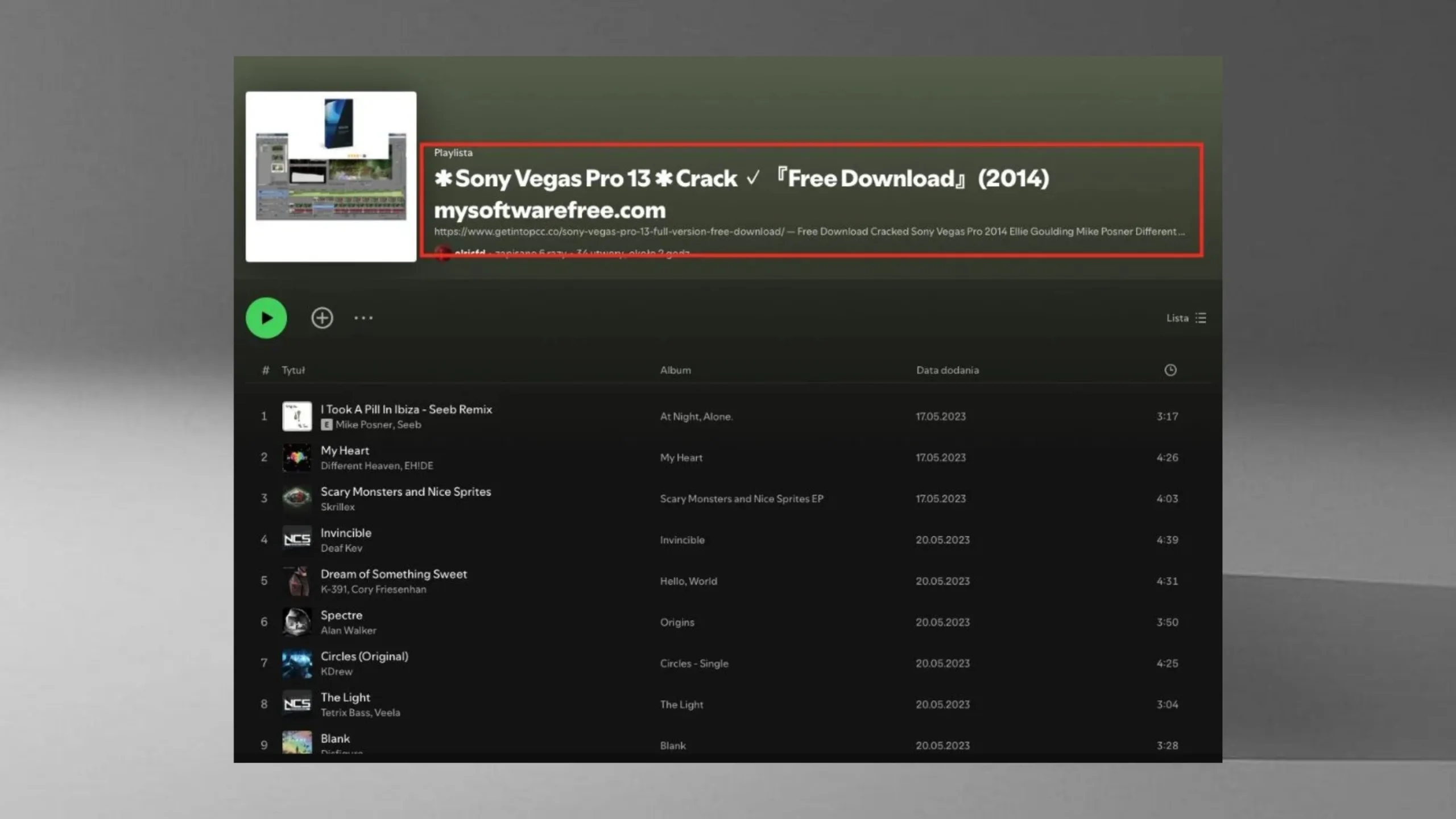This screenshot has width=1456, height=819.
Task: Open the getintopcc.co link in the description
Action: pos(609,231)
